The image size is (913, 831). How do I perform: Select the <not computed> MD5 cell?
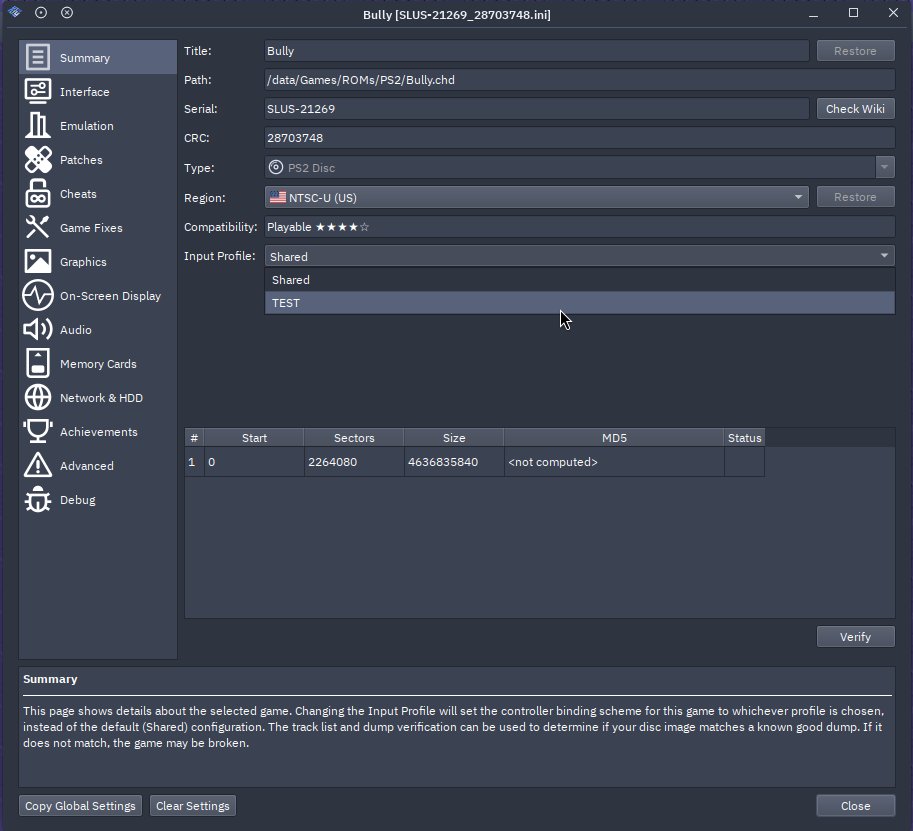tap(614, 462)
